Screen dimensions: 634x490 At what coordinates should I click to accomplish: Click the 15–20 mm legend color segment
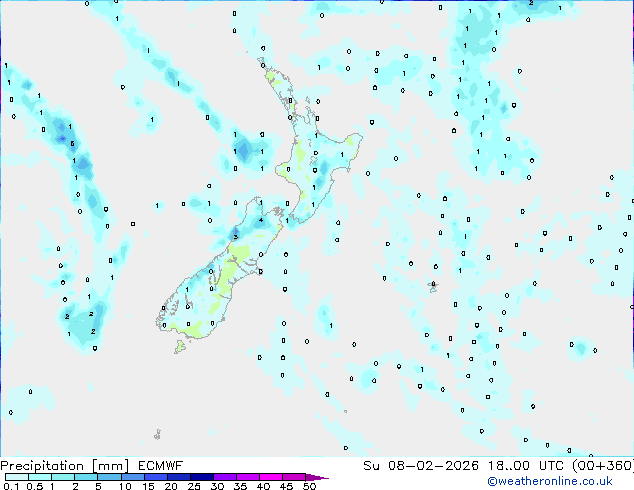(x=155, y=477)
